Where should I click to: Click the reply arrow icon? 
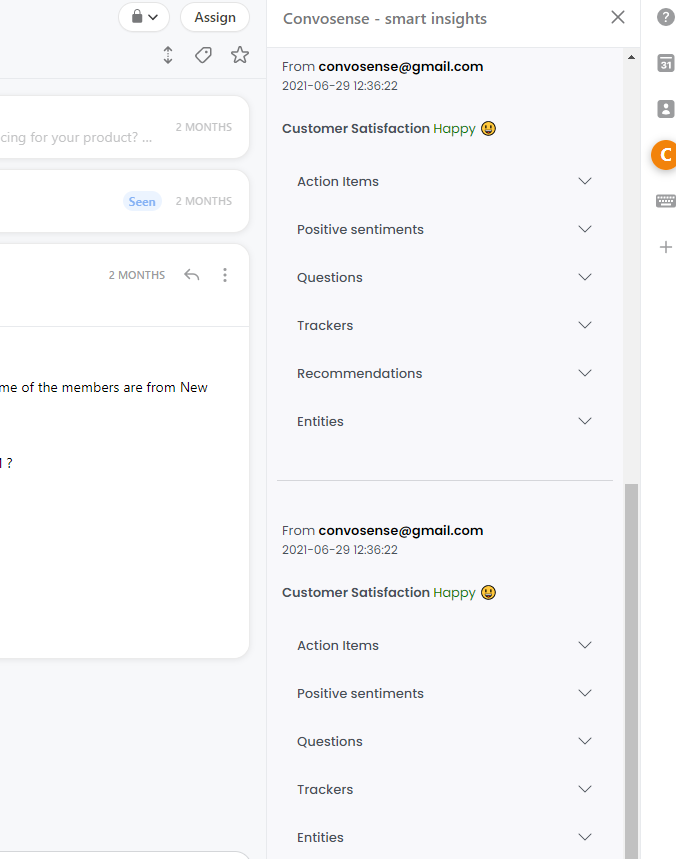click(x=192, y=274)
